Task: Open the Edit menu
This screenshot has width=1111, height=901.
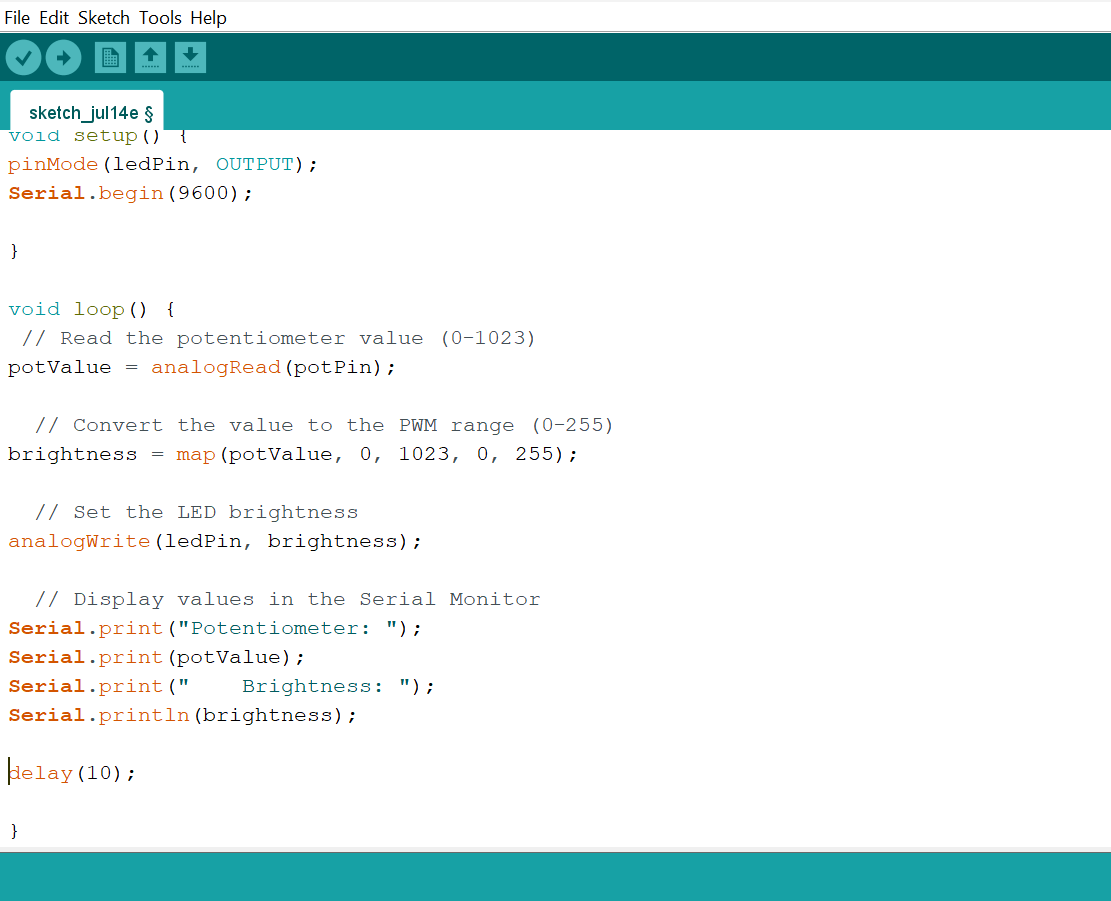Action: [54, 18]
